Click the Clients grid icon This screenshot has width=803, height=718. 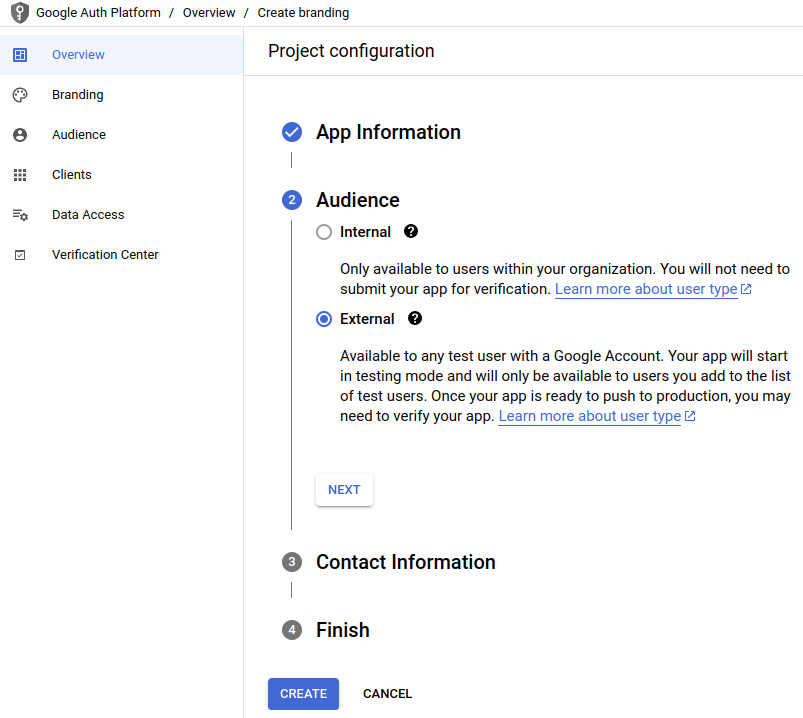20,175
